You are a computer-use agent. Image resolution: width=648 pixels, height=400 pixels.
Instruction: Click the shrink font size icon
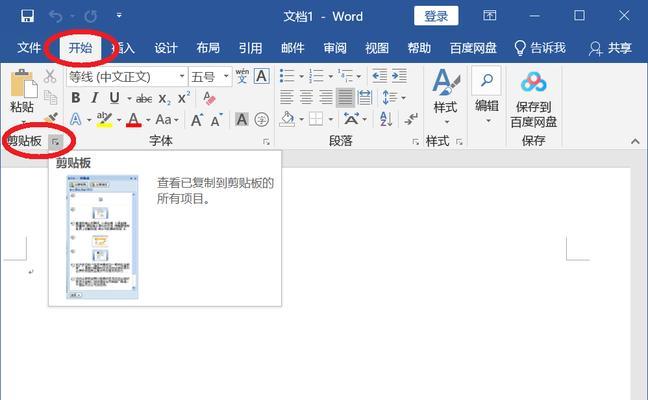217,120
